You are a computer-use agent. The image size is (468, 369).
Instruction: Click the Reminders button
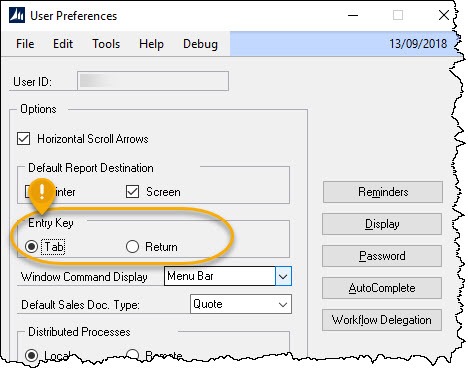tap(383, 192)
